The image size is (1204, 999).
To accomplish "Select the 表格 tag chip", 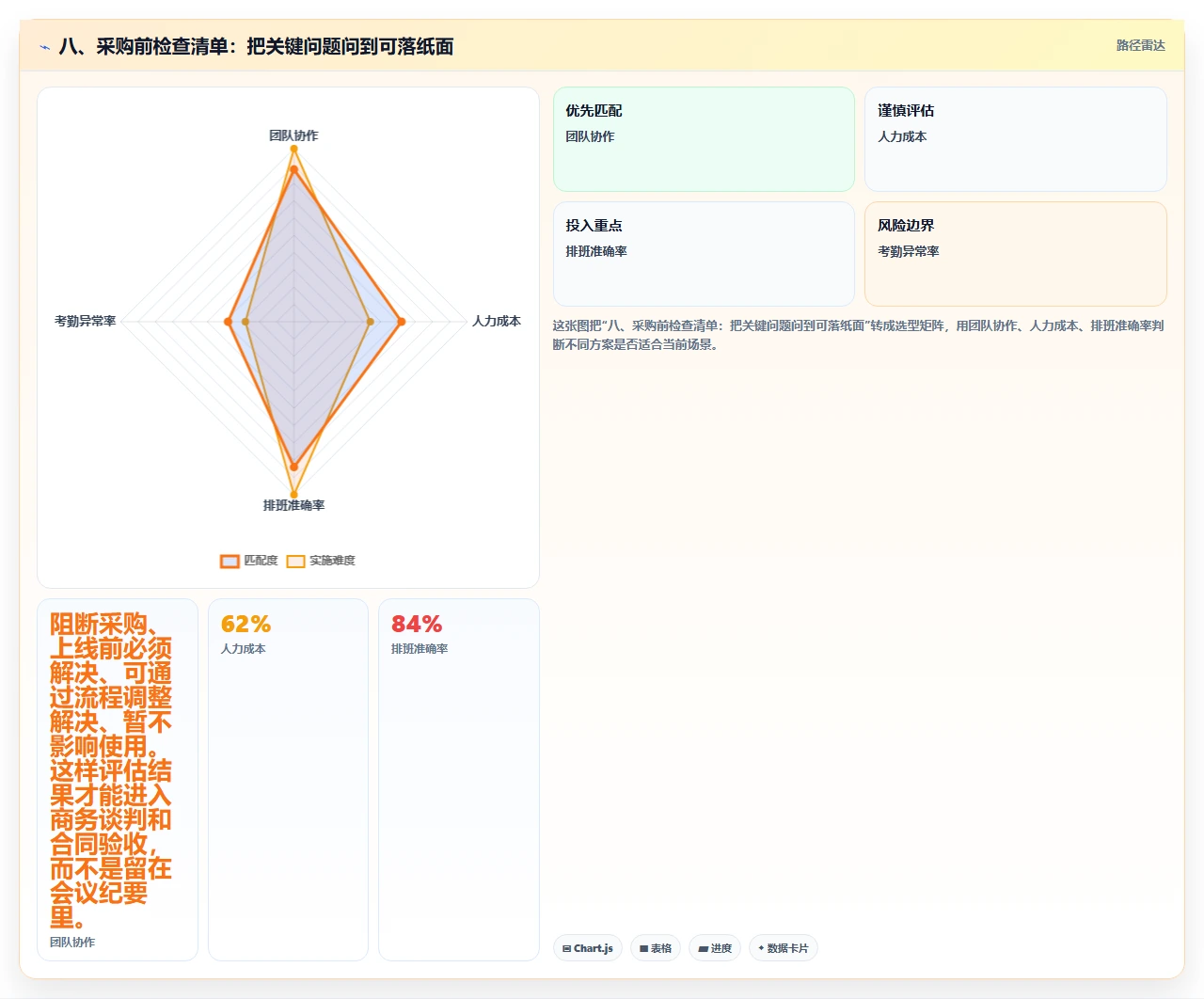I will click(x=656, y=948).
